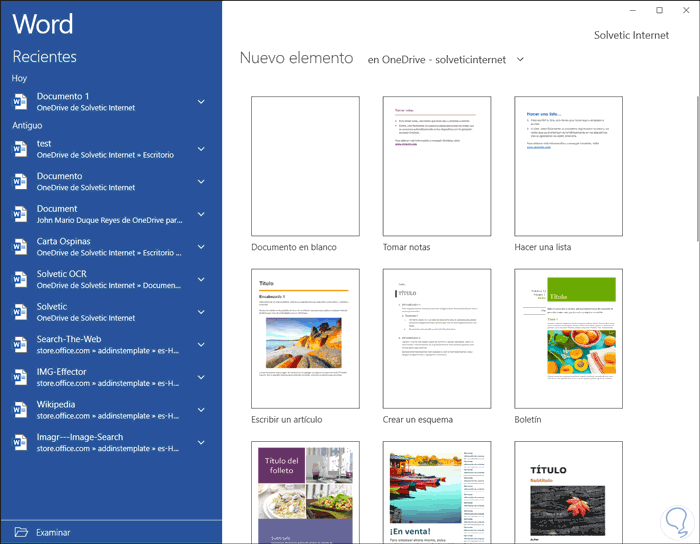This screenshot has height=544, width=700.
Task: Expand chevron for Wikipedia entry
Action: pos(201,410)
